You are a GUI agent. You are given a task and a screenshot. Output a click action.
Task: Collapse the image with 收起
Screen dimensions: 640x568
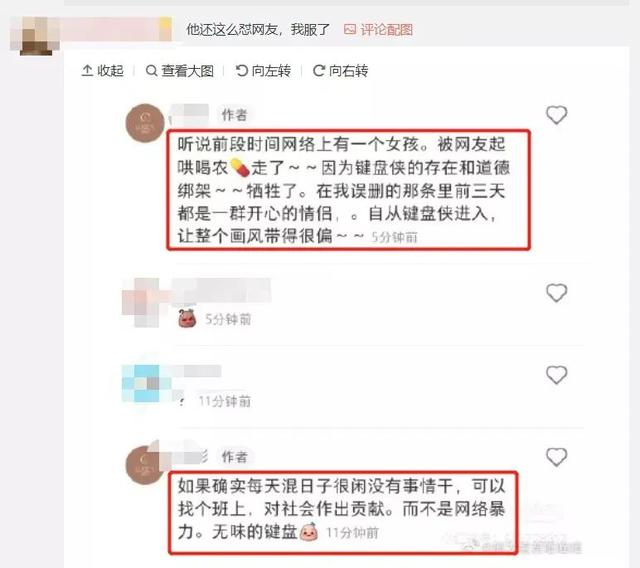[102, 71]
